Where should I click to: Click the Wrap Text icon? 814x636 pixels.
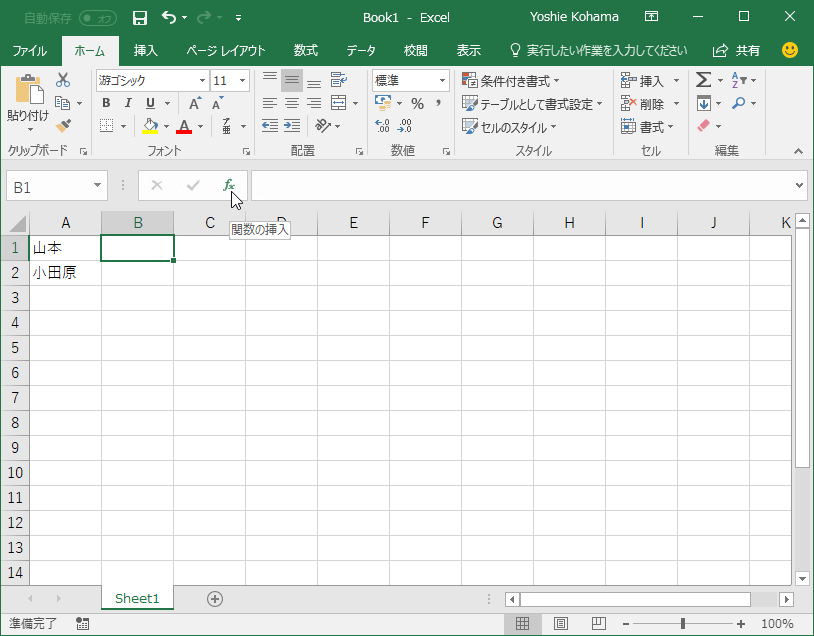click(x=338, y=80)
